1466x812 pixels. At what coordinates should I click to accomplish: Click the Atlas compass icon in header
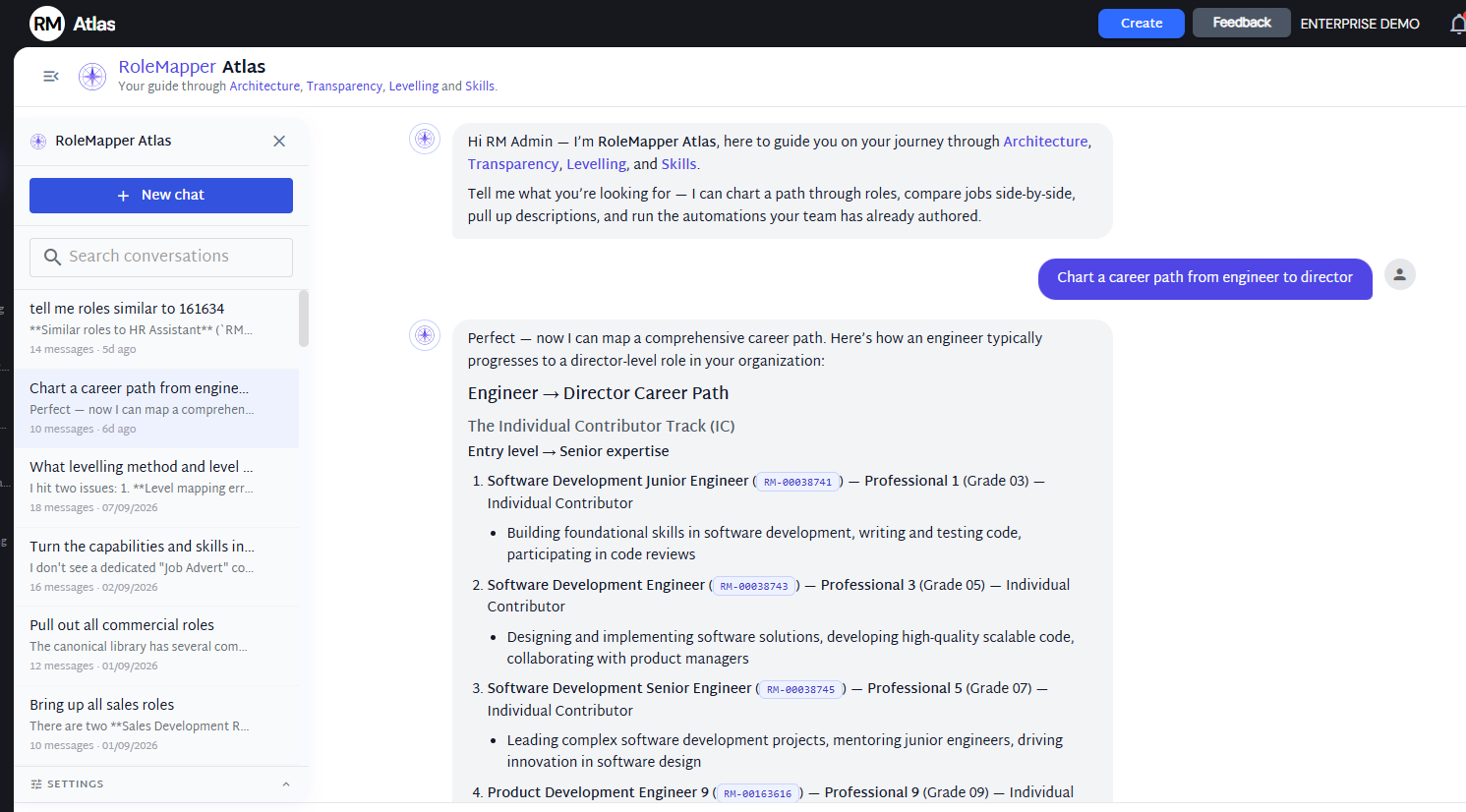[x=92, y=76]
